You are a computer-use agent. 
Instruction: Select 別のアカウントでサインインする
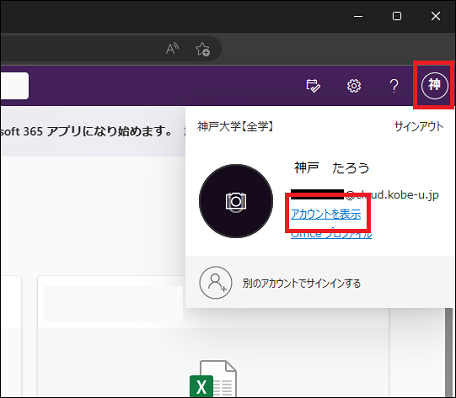[302, 283]
